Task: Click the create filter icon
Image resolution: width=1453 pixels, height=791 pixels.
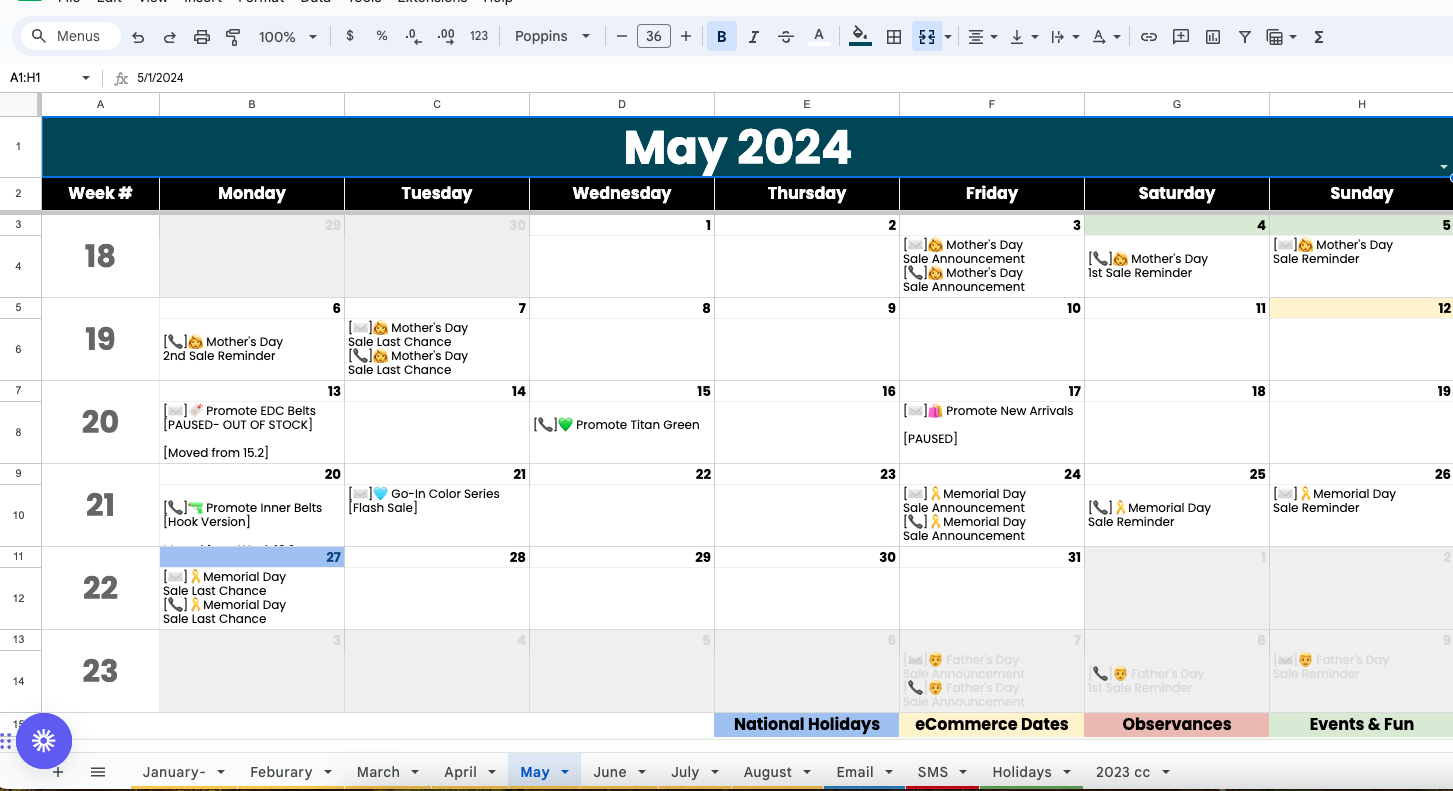Action: click(x=1245, y=37)
